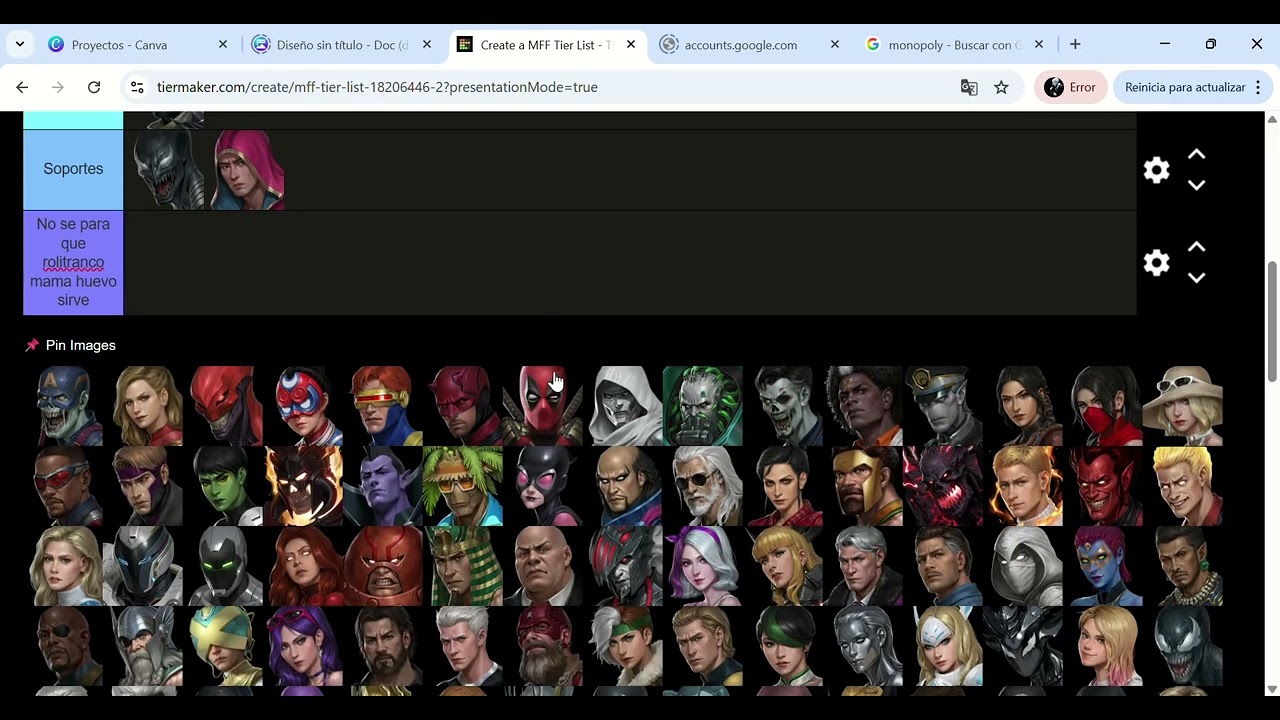Close the Proyectos - Canva tab
The height and width of the screenshot is (720, 1280).
(223, 45)
